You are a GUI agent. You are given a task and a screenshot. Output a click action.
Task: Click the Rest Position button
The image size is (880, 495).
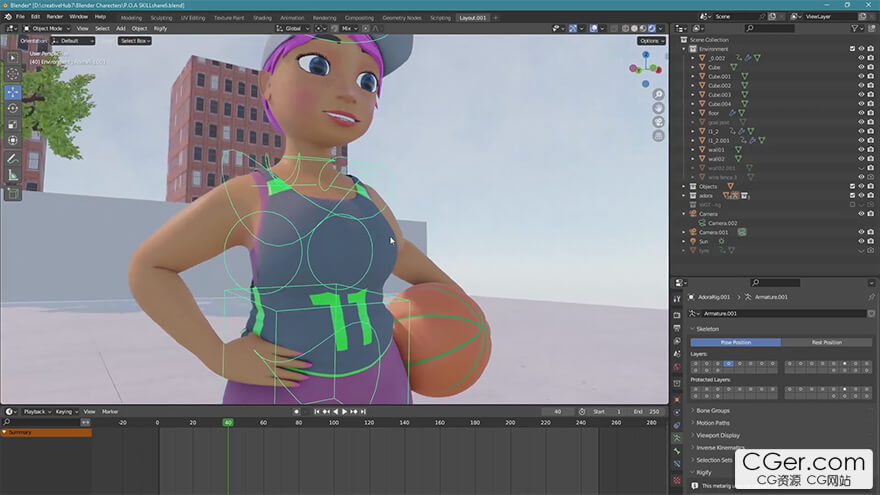[x=826, y=342]
